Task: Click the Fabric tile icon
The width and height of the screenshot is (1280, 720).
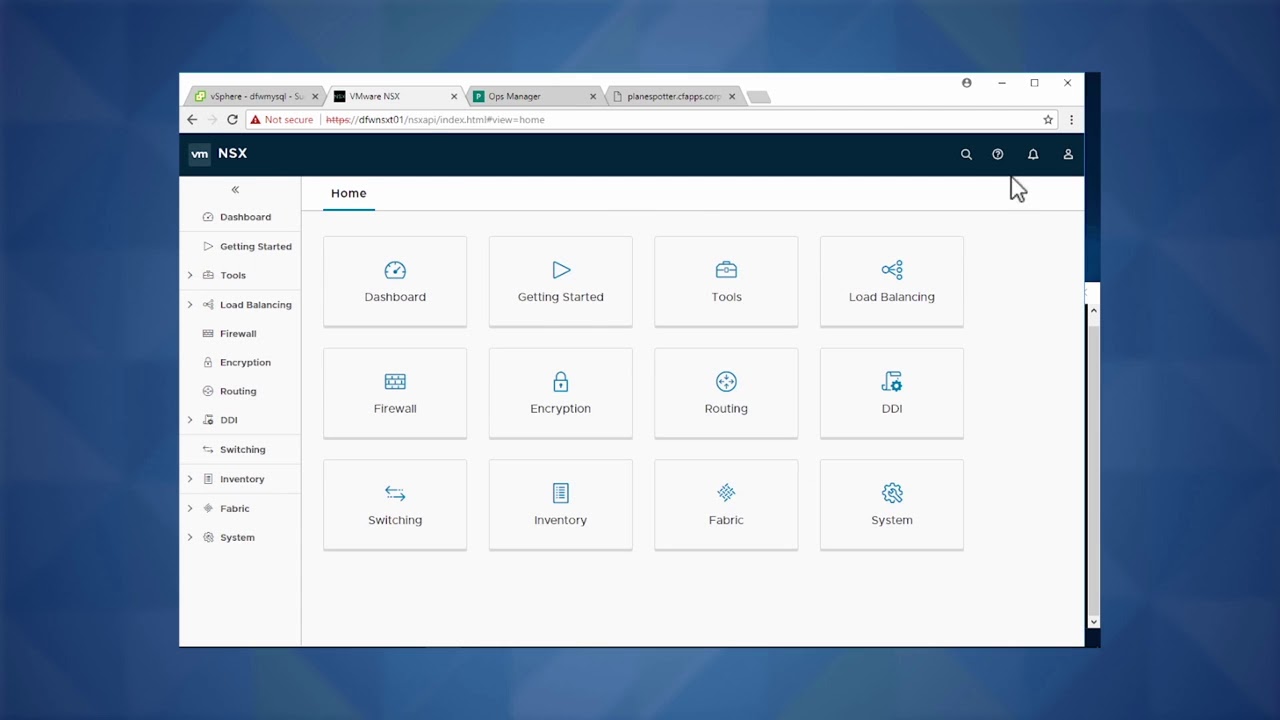Action: click(726, 493)
